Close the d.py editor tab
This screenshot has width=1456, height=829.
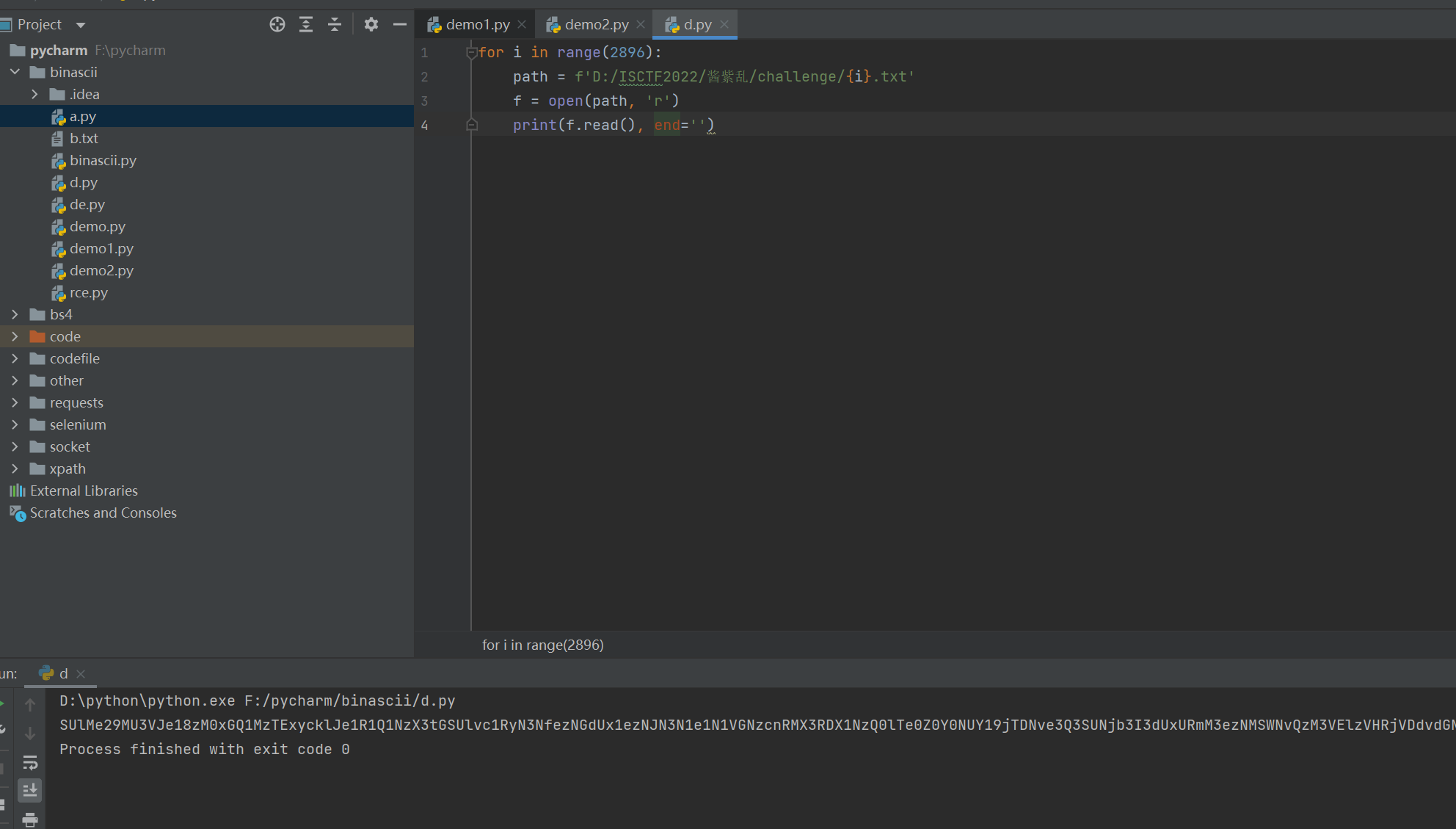(724, 24)
